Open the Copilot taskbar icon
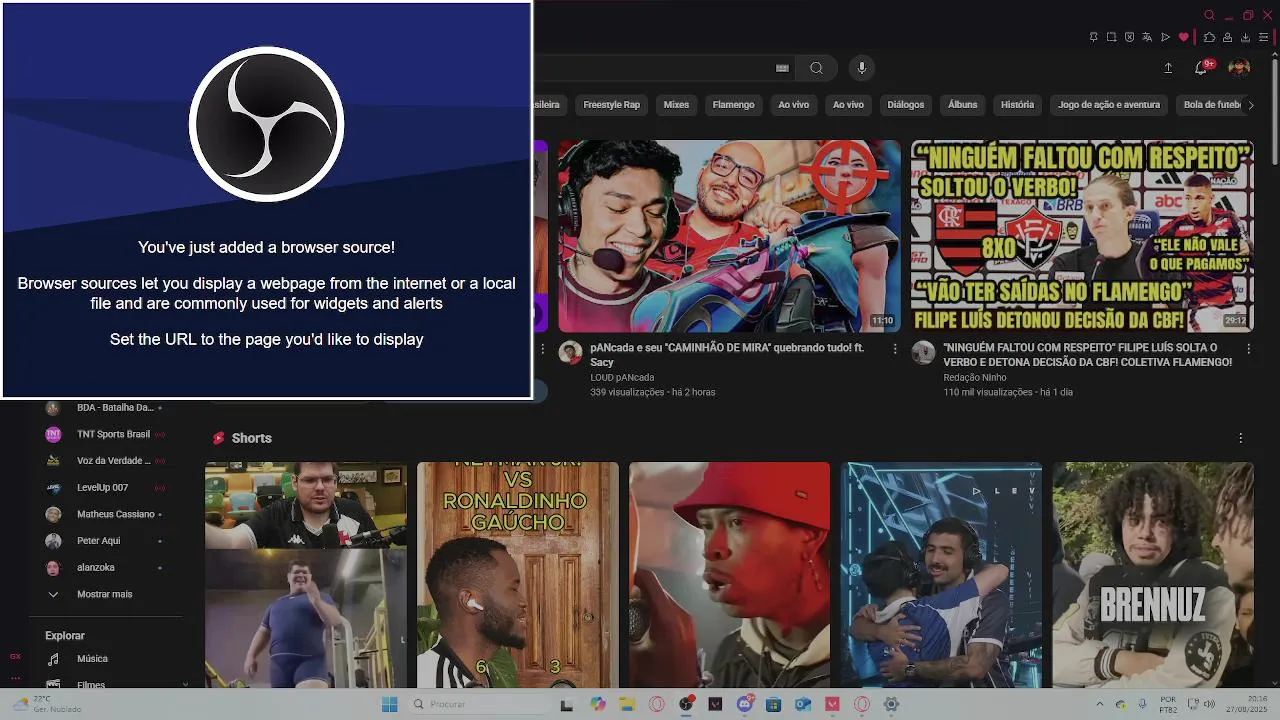 click(598, 704)
